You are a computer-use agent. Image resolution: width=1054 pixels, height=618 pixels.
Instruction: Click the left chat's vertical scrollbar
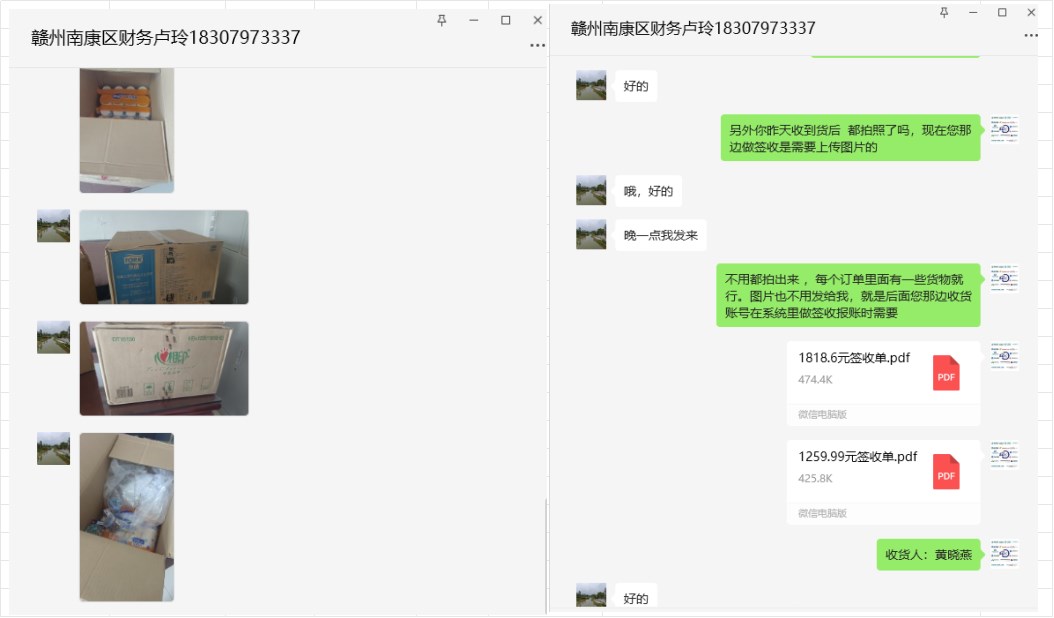545,550
